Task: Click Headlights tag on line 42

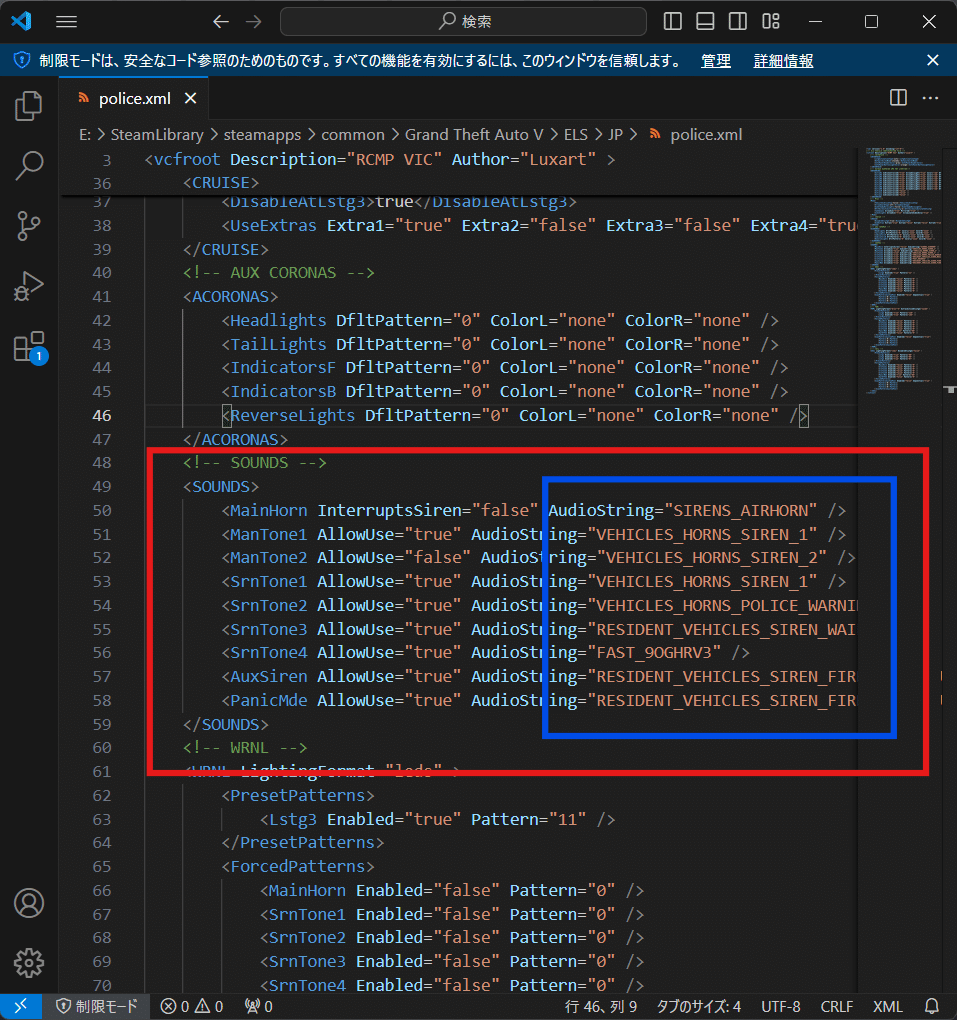Action: (x=278, y=321)
